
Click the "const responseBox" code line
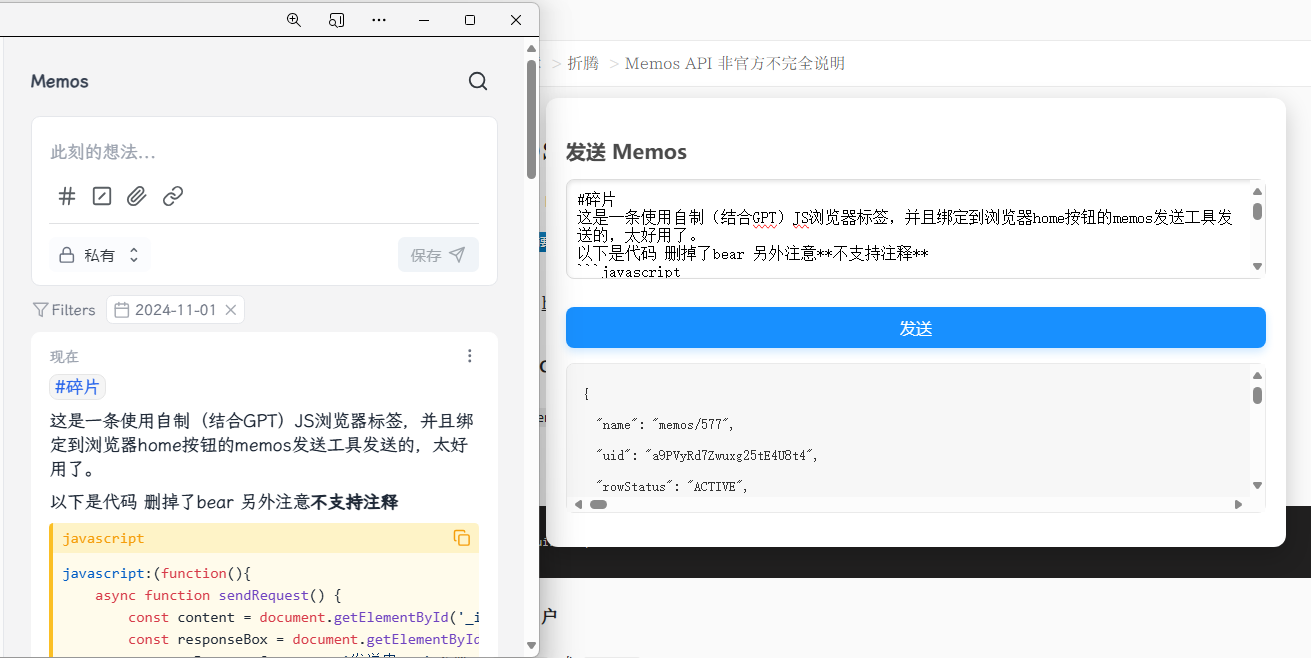click(x=303, y=639)
